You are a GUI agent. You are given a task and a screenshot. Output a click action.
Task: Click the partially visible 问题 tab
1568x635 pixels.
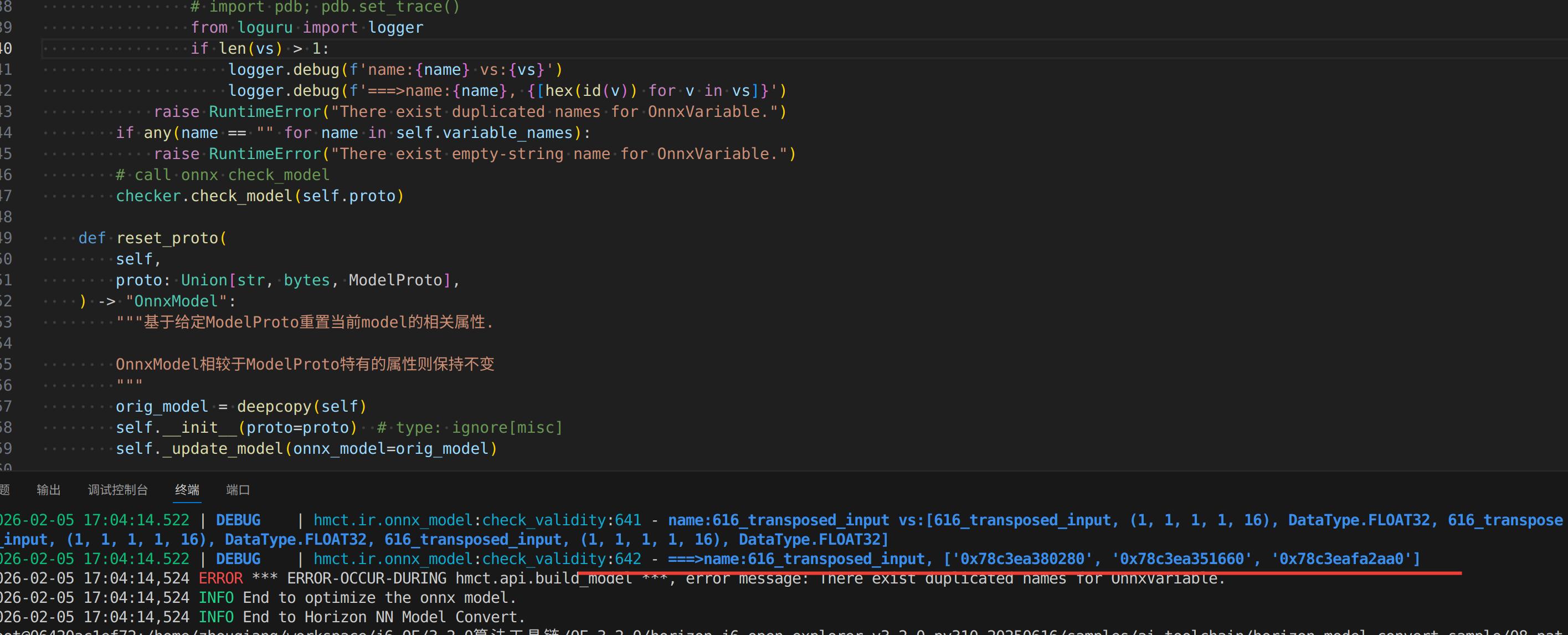tap(4, 490)
